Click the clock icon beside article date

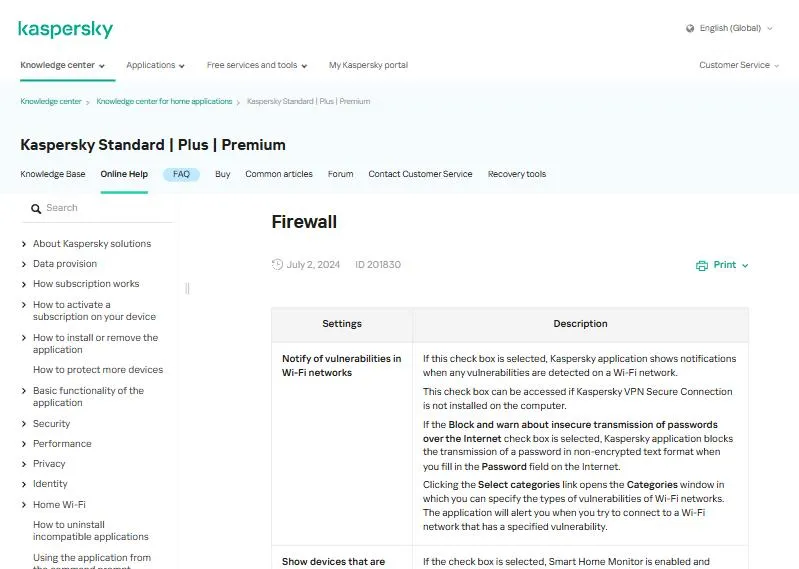[x=277, y=264]
